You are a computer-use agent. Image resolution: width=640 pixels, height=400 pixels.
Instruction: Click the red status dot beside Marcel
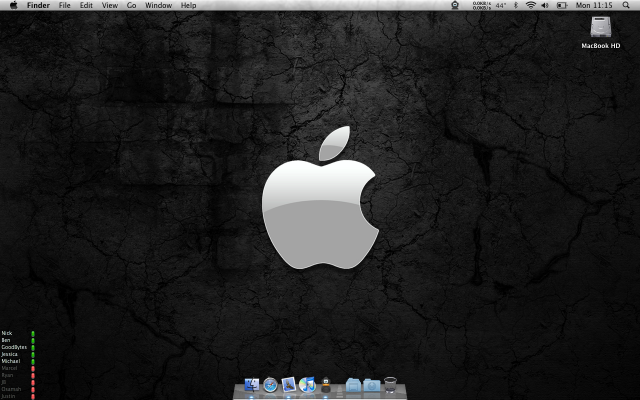click(33, 369)
